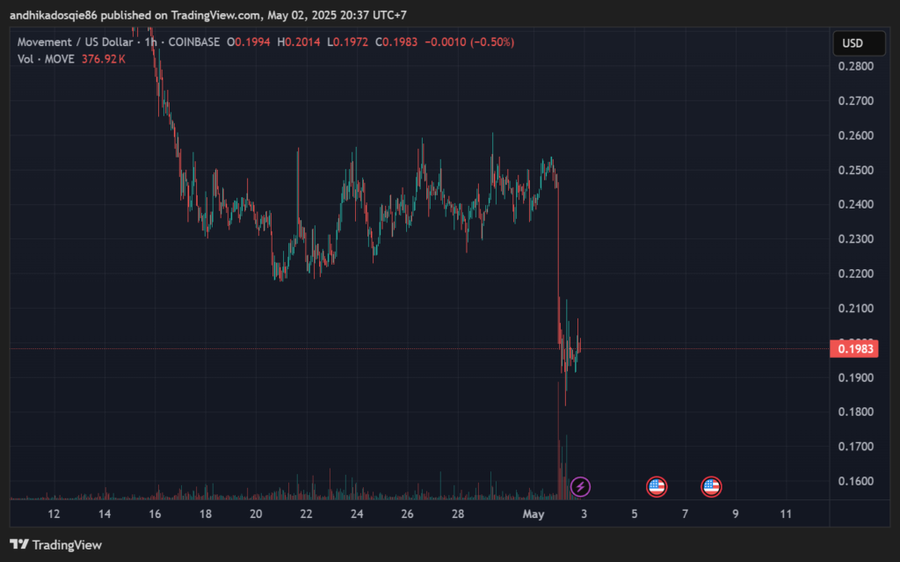
Task: Click date 16 on the time axis
Action: click(x=155, y=514)
